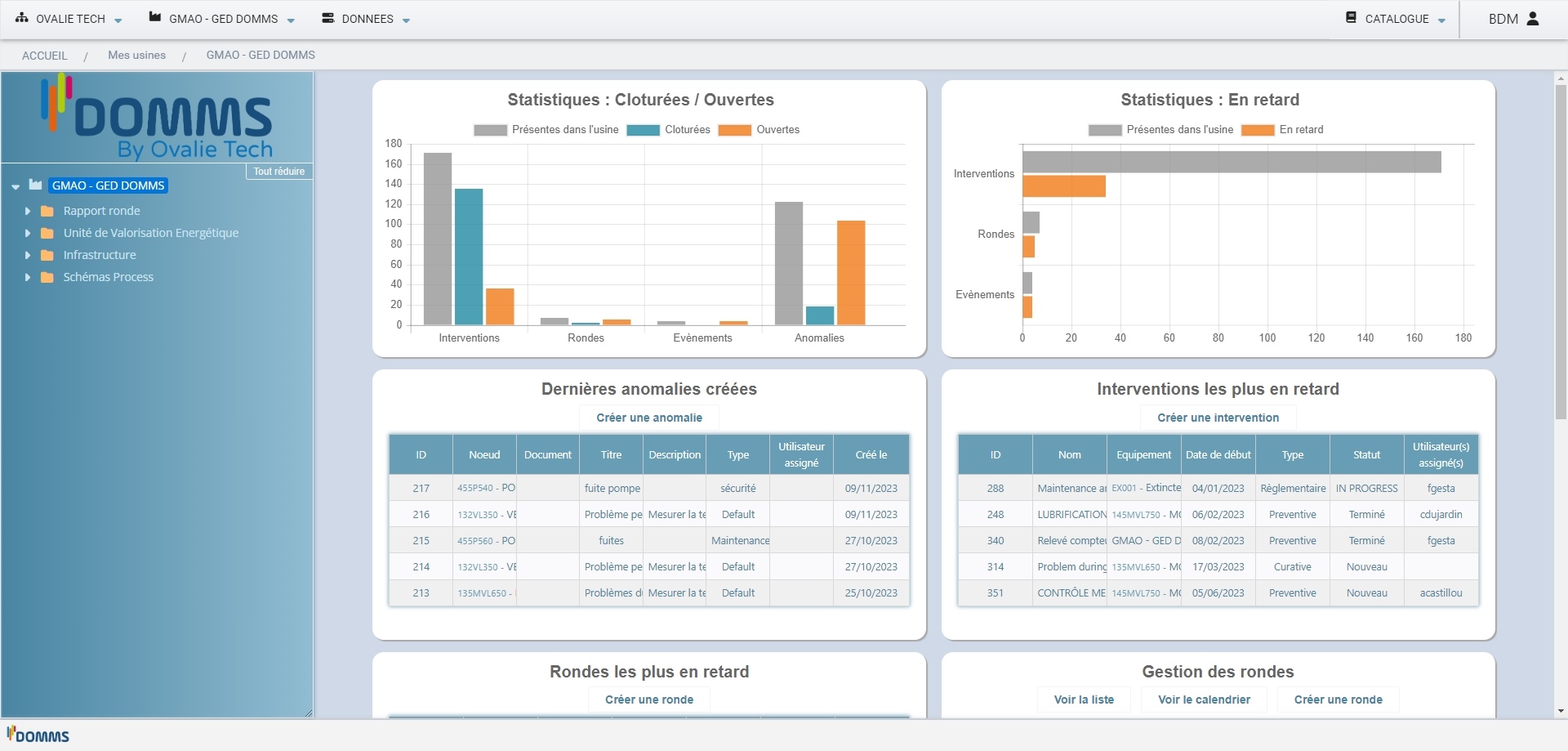Image resolution: width=1568 pixels, height=751 pixels.
Task: Click the Rapport ronde folder icon
Action: 47,211
